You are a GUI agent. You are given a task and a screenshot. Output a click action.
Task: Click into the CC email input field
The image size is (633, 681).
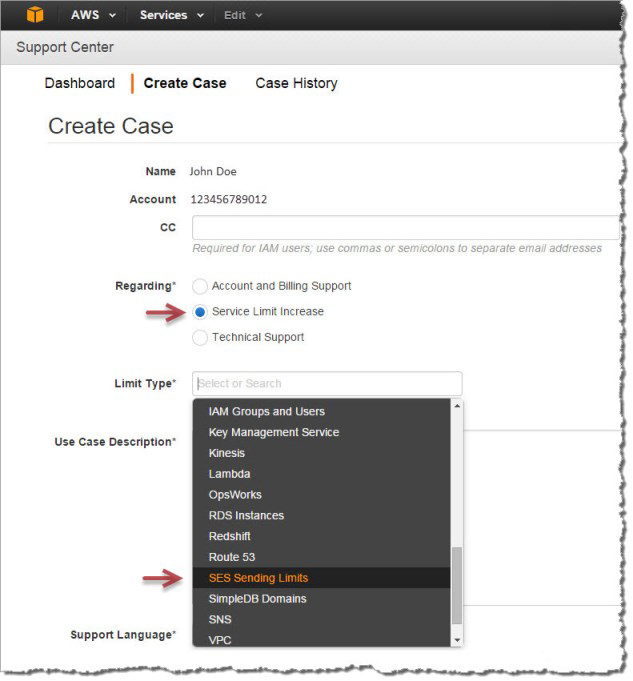pyautogui.click(x=406, y=227)
